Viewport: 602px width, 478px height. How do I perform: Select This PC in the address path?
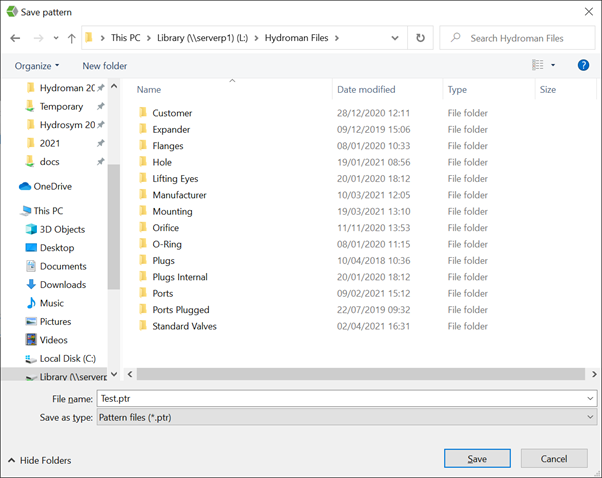pyautogui.click(x=126, y=38)
